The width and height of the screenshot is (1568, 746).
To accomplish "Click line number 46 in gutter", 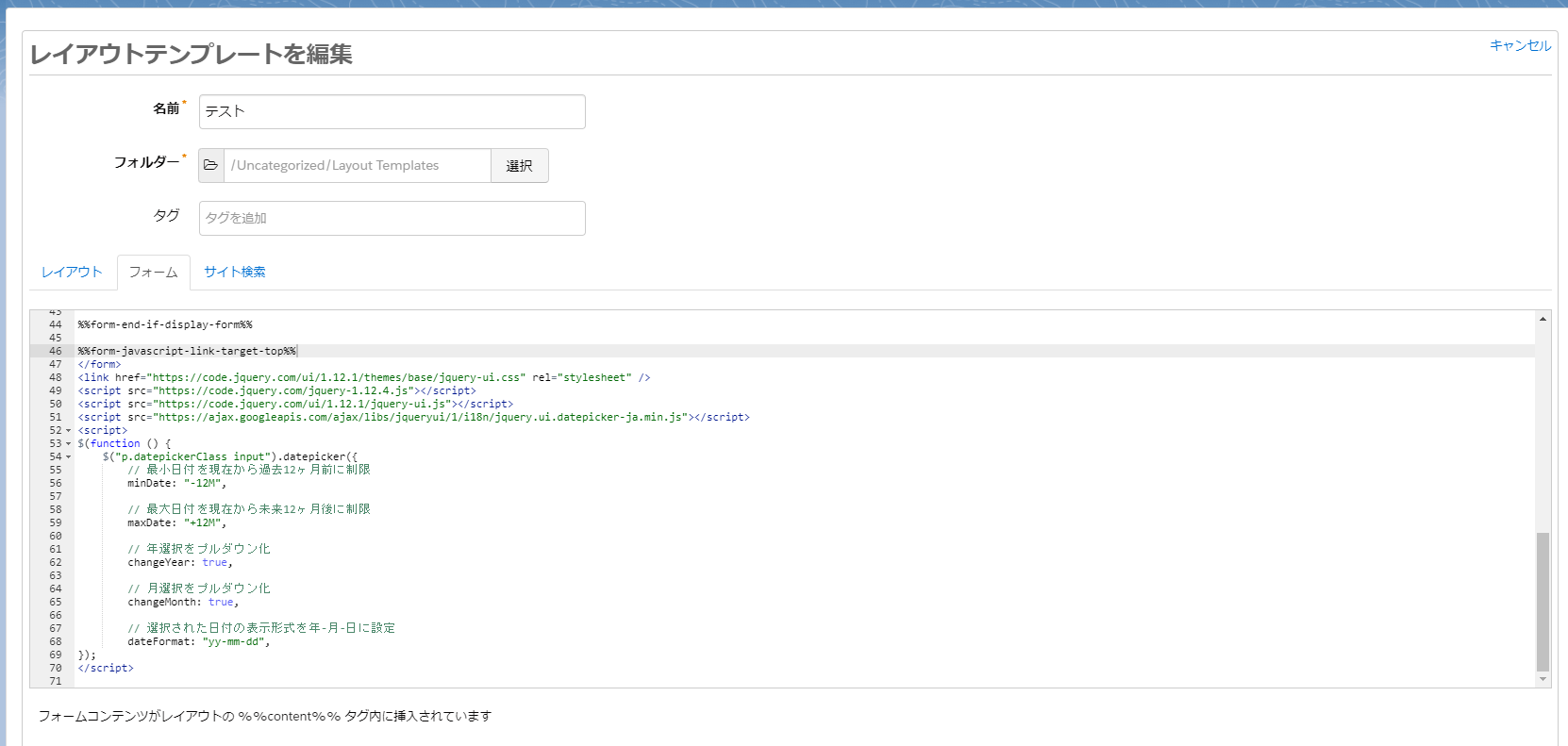I will tap(55, 351).
